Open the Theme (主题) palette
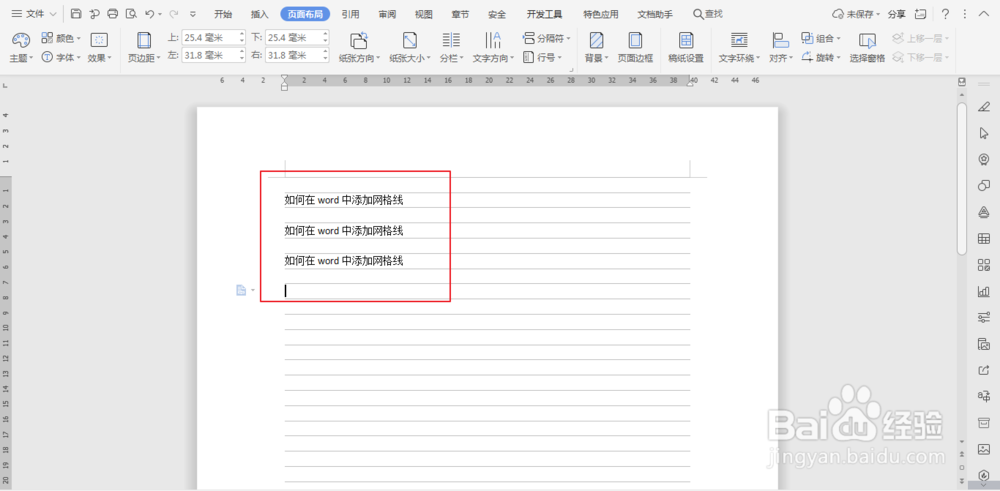Screen dimensions: 1000x491 coord(20,48)
